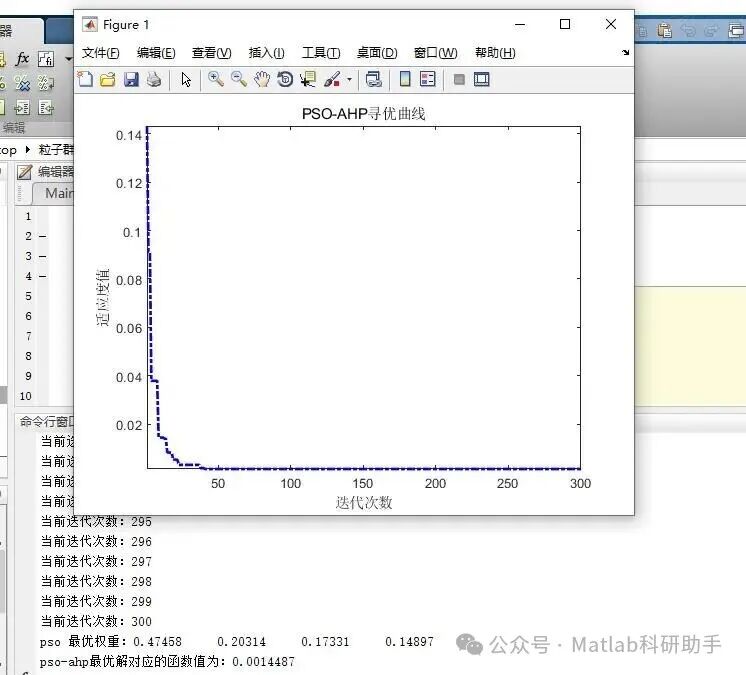Click the 粒子群 folder in address path
This screenshot has height=675, width=746.
[x=56, y=150]
